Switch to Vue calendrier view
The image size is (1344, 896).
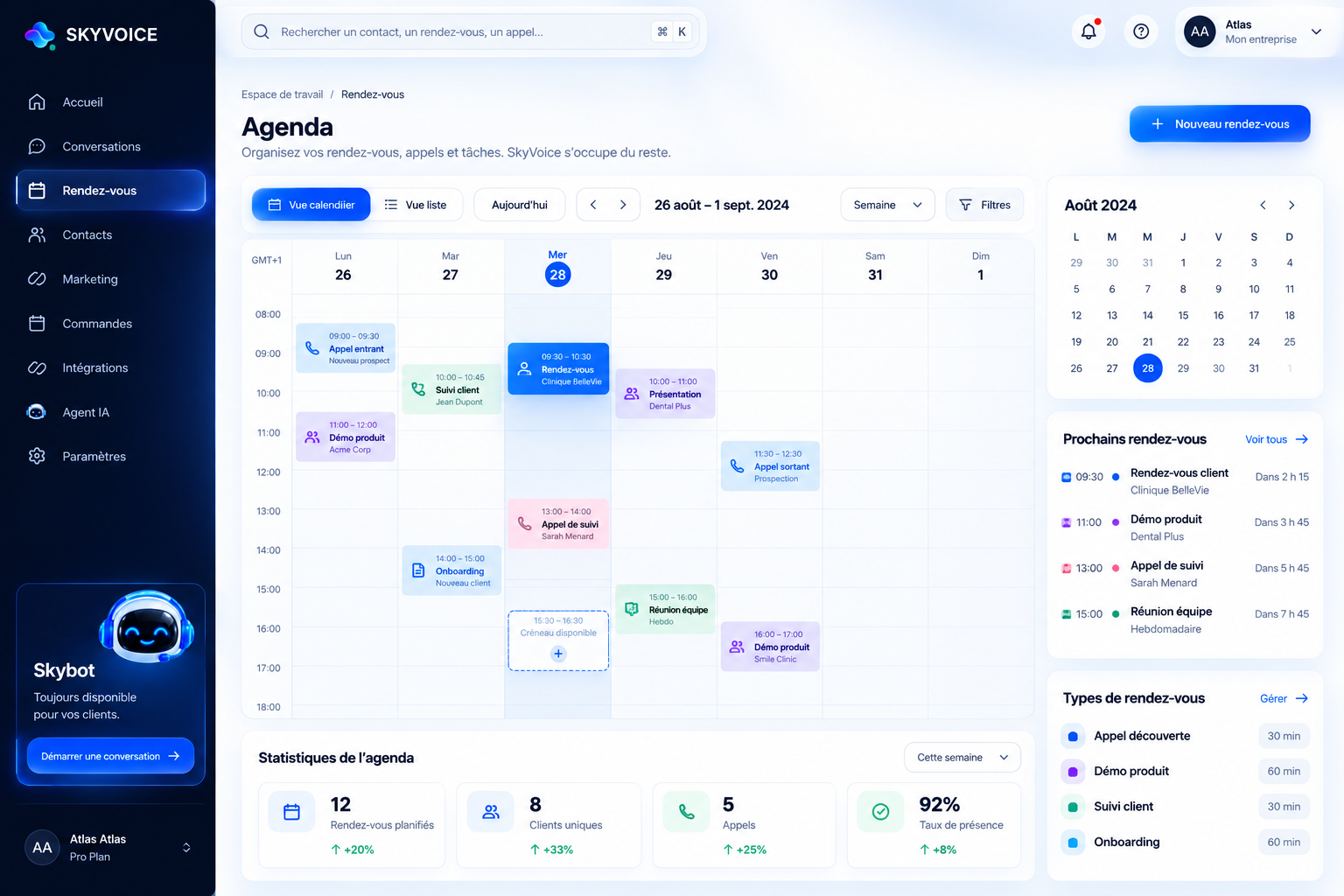[x=311, y=205]
